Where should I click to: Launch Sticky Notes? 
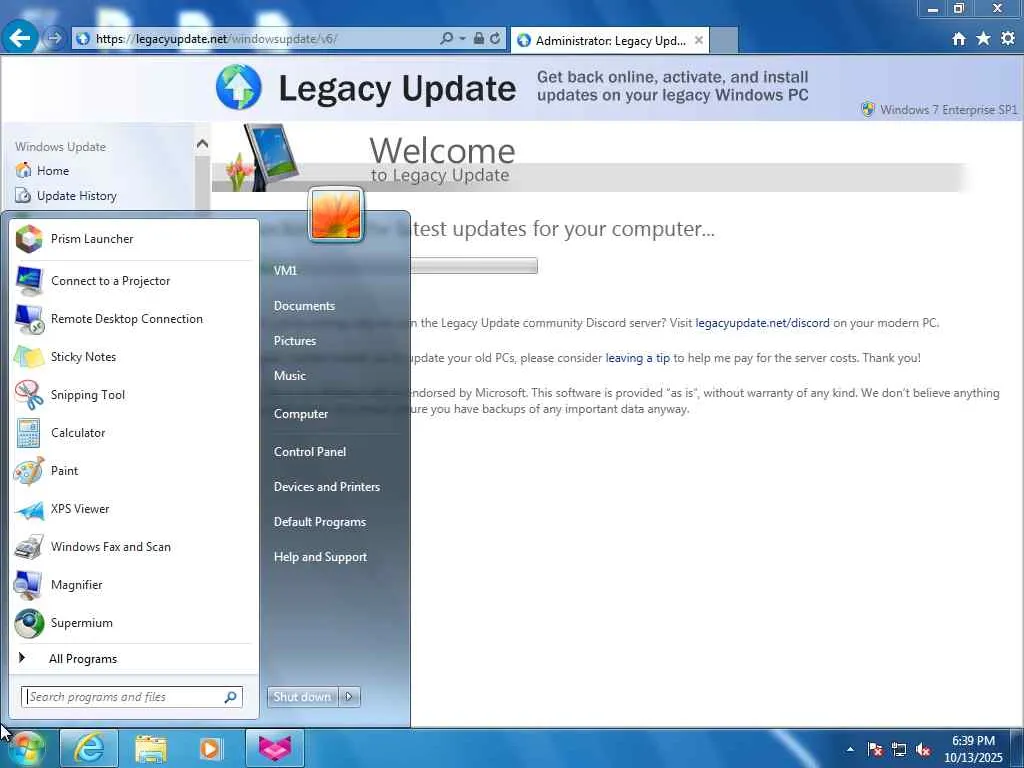[x=133, y=357]
